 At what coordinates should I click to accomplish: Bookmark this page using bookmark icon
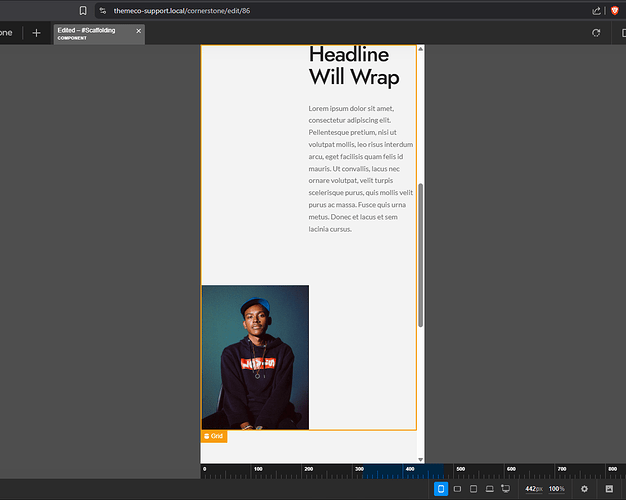(x=84, y=10)
